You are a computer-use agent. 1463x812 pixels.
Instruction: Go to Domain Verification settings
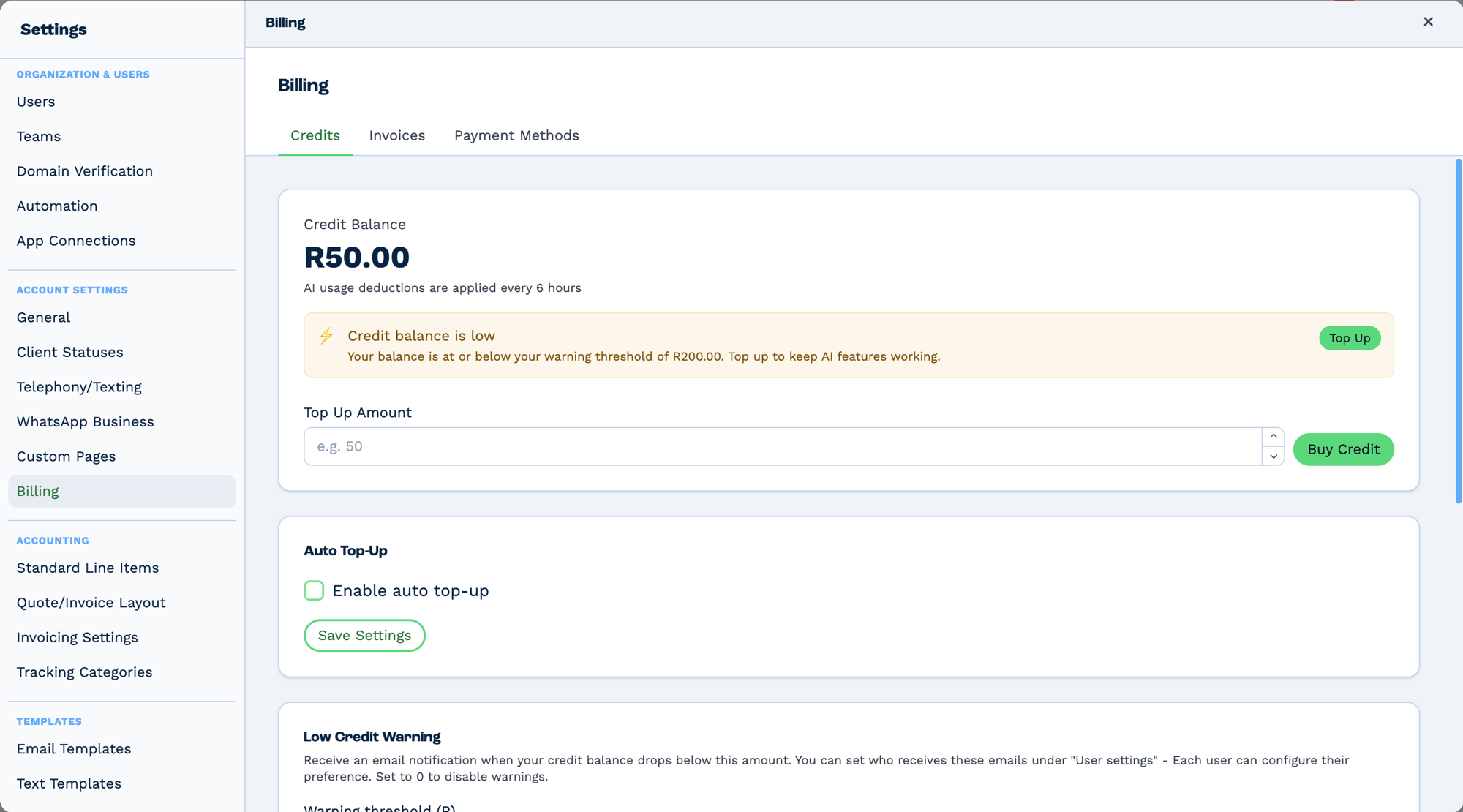coord(122,171)
